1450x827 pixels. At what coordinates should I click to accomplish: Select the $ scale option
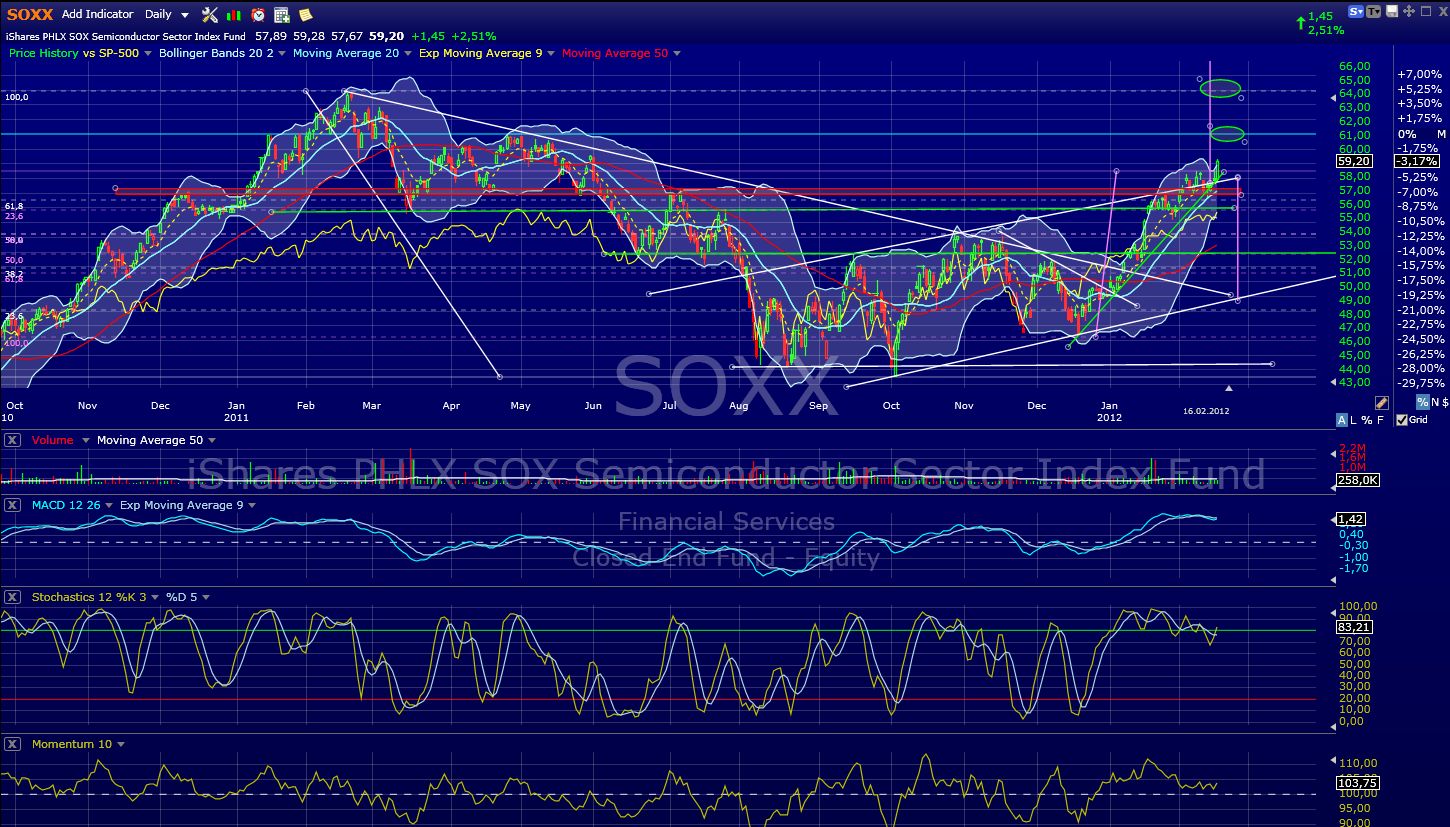pyautogui.click(x=1443, y=402)
